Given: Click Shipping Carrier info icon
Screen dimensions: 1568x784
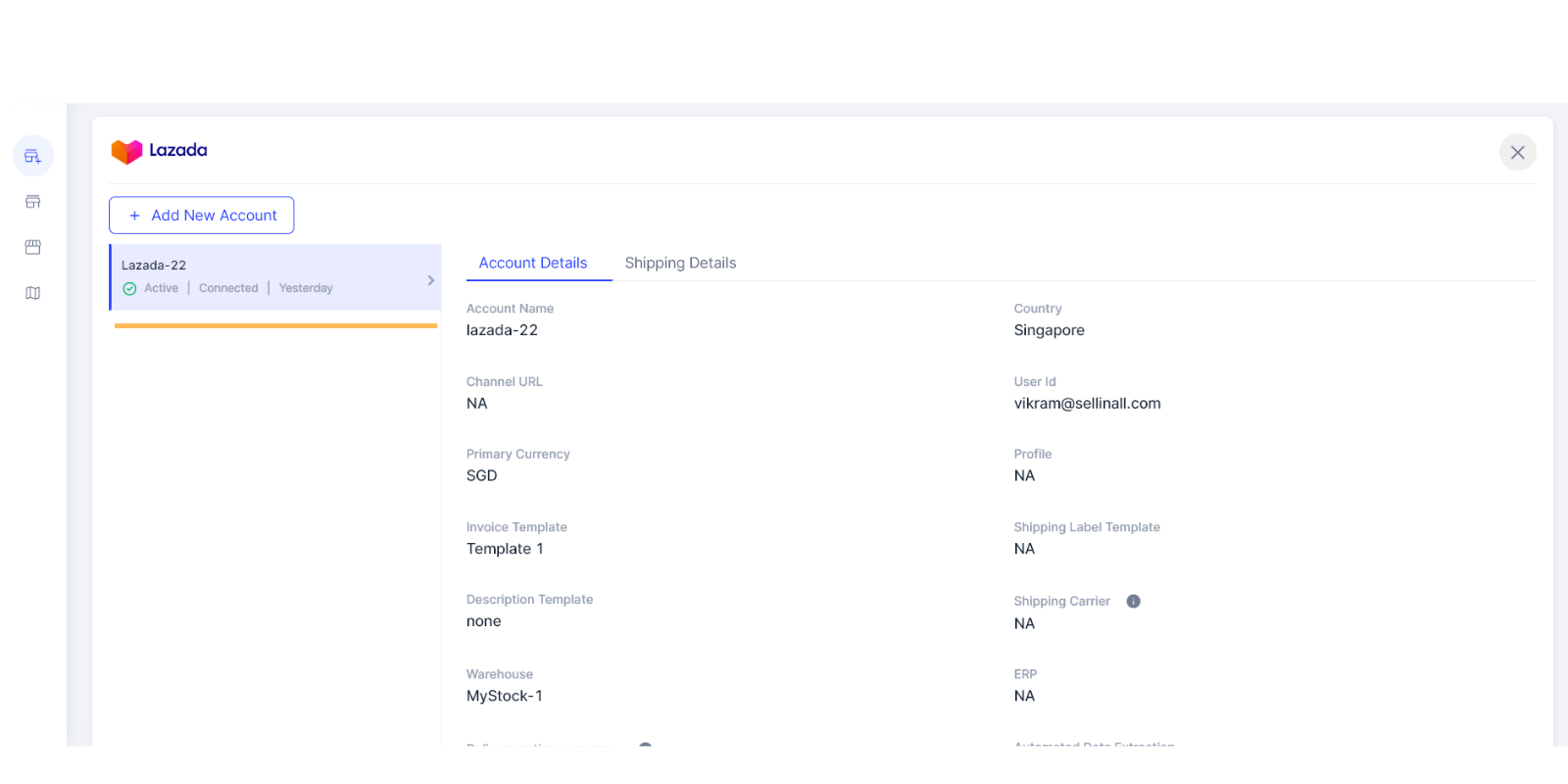Looking at the screenshot, I should click(x=1133, y=602).
